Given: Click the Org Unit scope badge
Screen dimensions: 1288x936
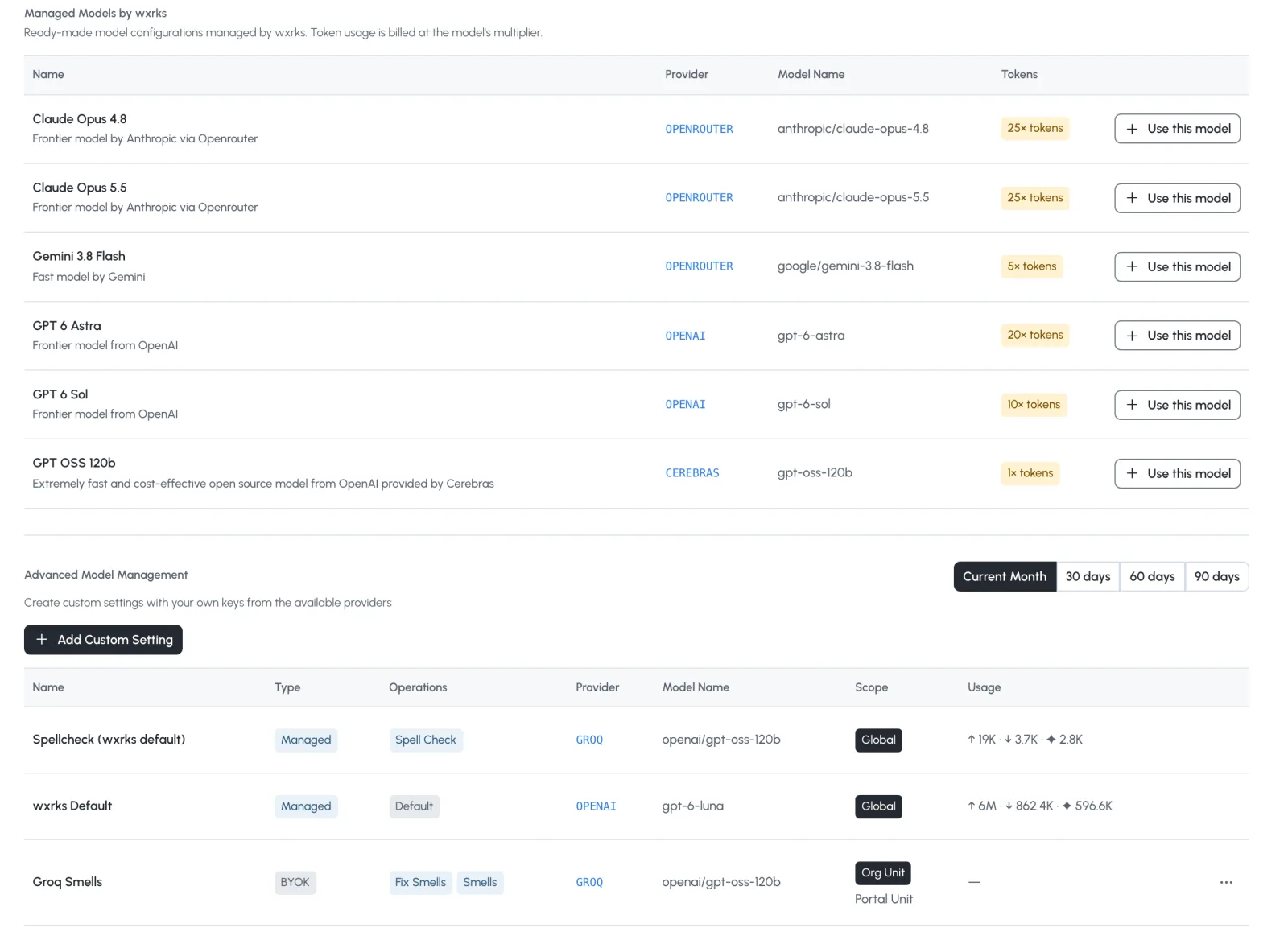Looking at the screenshot, I should click(883, 873).
